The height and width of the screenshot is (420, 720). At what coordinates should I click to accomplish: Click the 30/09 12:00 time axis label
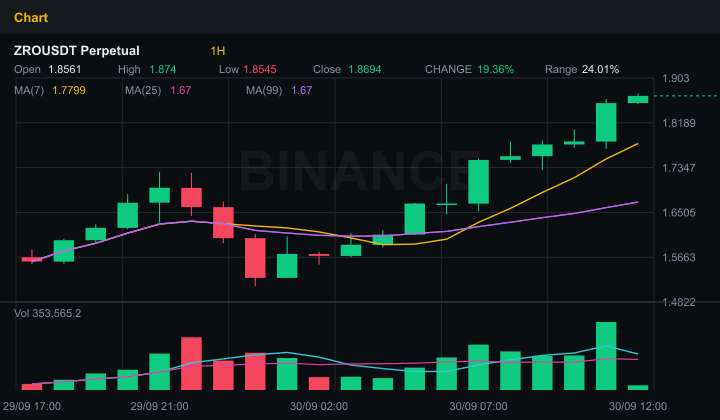point(638,406)
